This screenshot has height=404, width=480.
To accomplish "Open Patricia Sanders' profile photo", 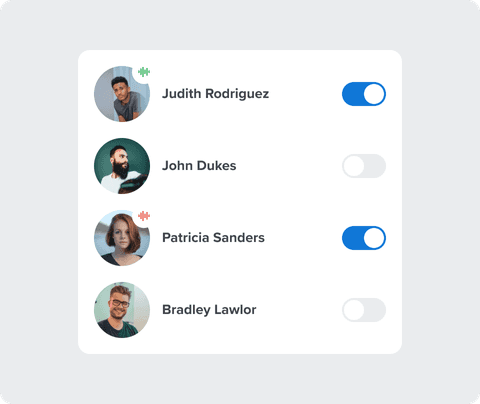I will click(122, 238).
